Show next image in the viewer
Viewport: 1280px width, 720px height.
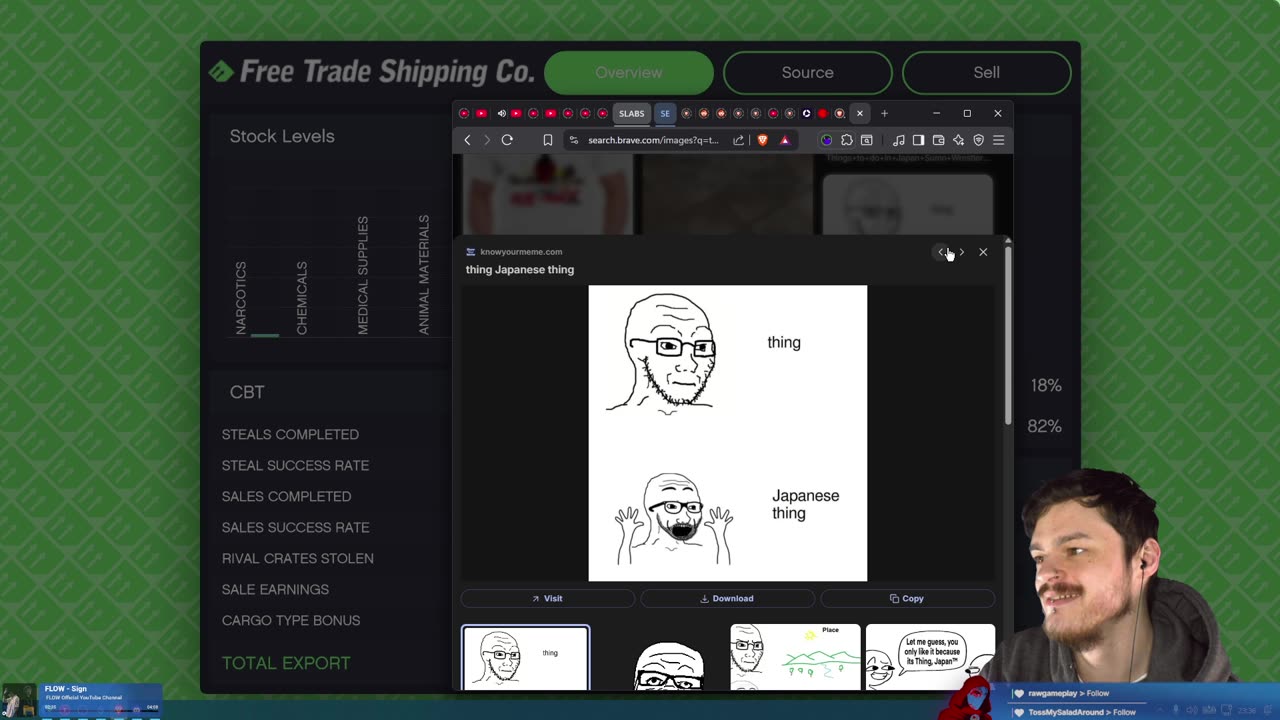(x=962, y=252)
